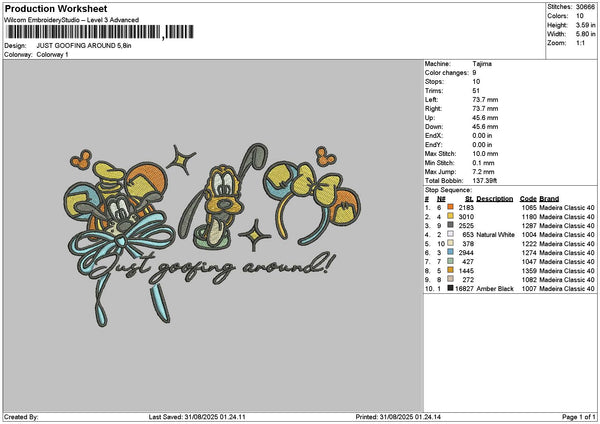Select the Amber Black color swatch
600x424 pixels.
click(450, 288)
